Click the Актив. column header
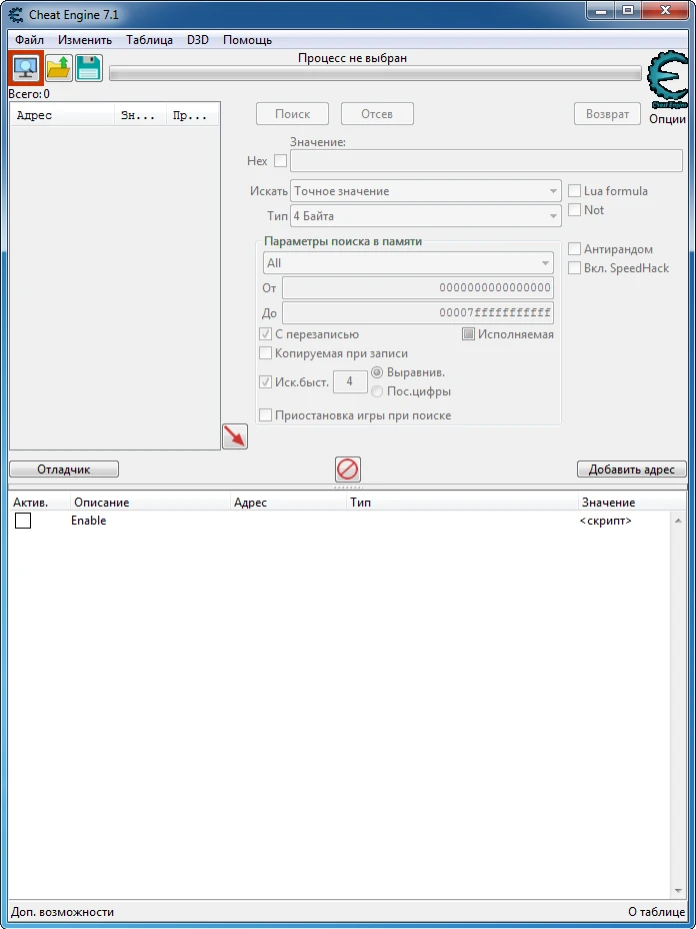 click(x=39, y=502)
